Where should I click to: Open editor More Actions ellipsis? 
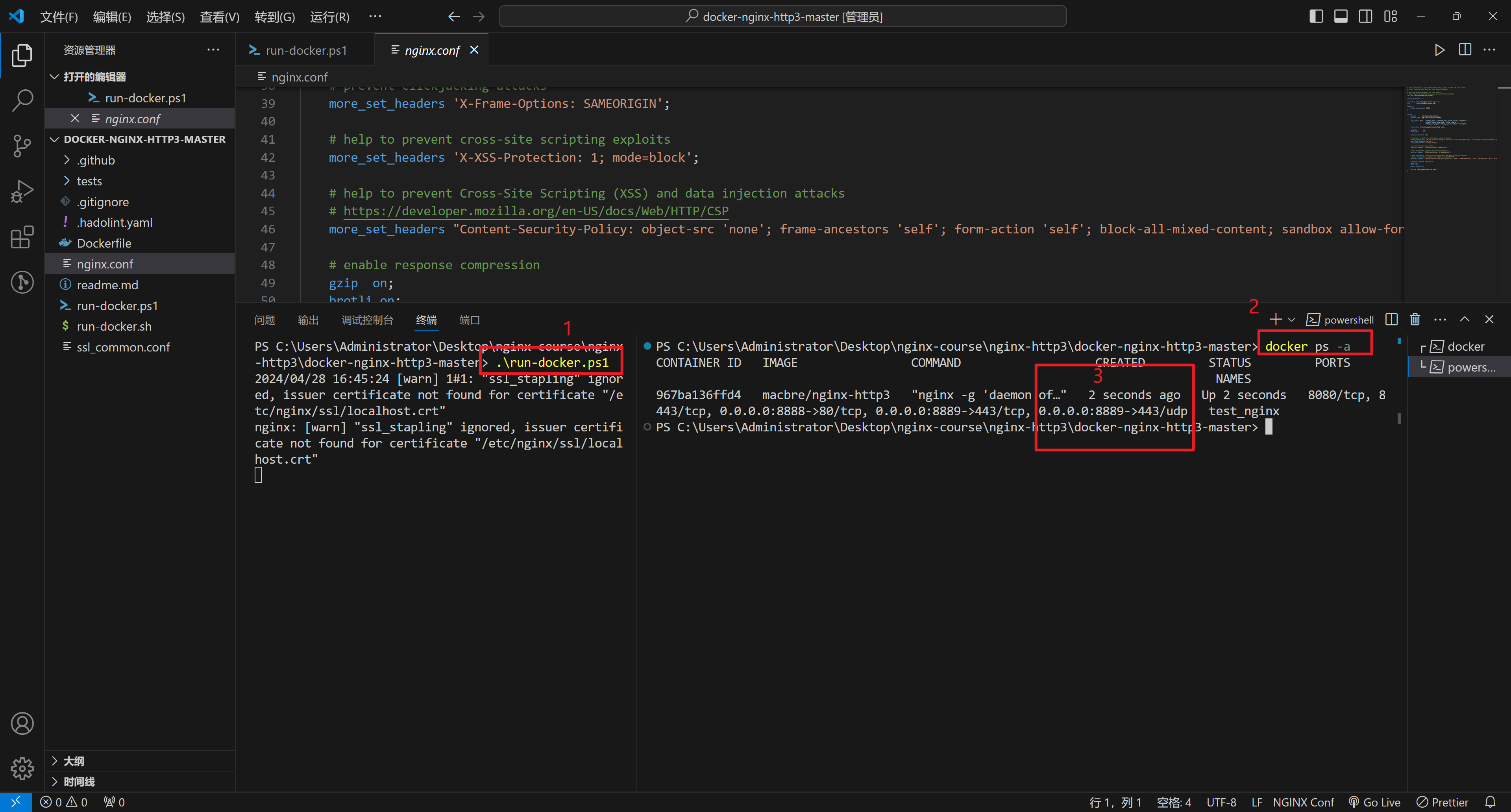pyautogui.click(x=1489, y=50)
